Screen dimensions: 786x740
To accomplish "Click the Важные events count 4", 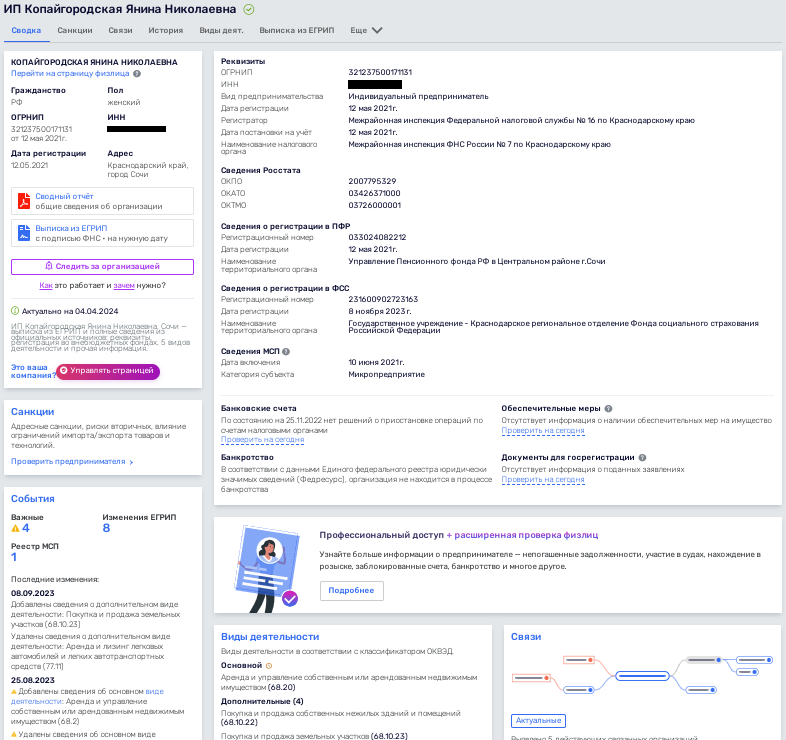I will (x=26, y=528).
